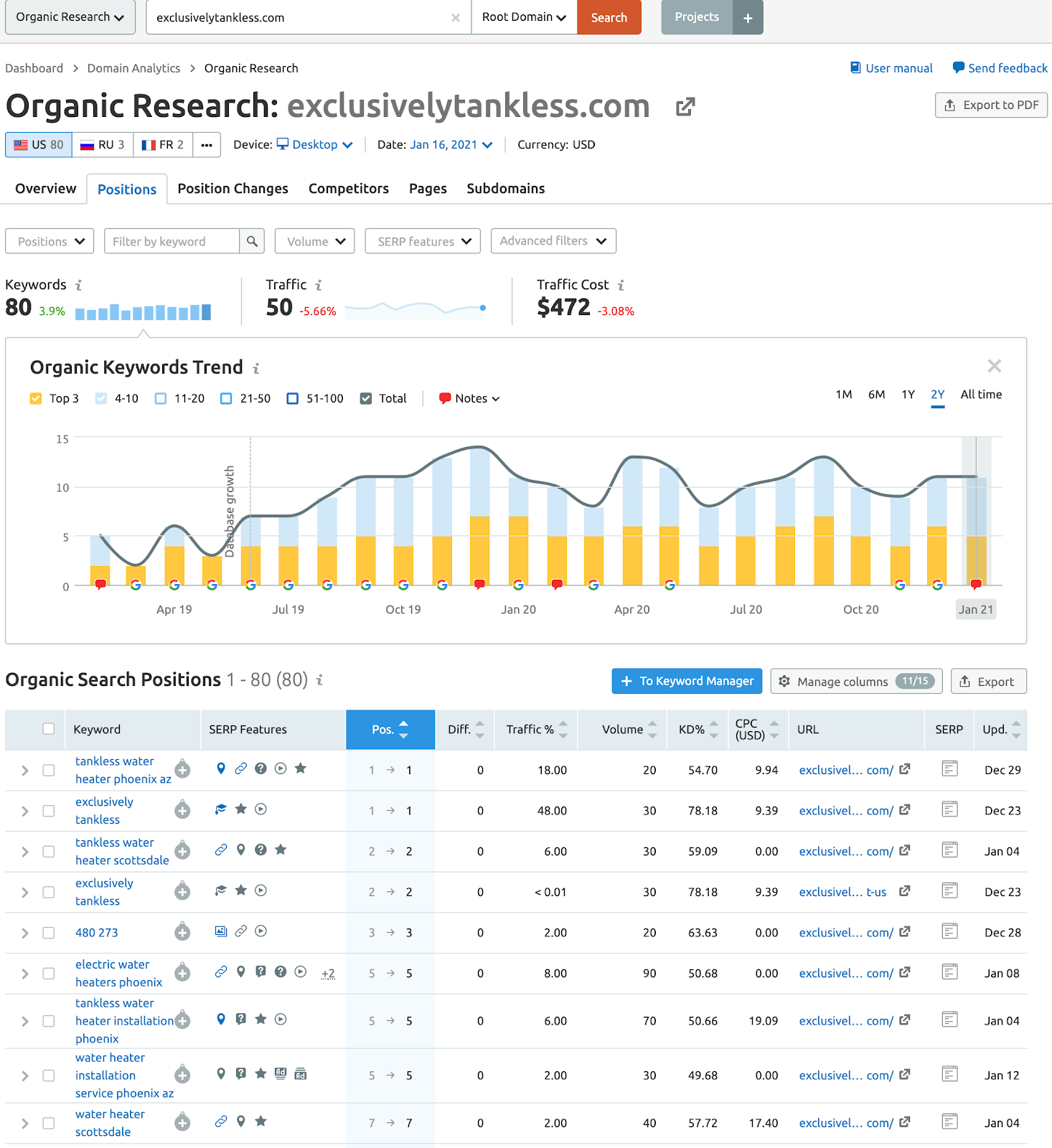This screenshot has width=1052, height=1148.
Task: Open the Device Desktop dropdown
Action: coord(315,144)
